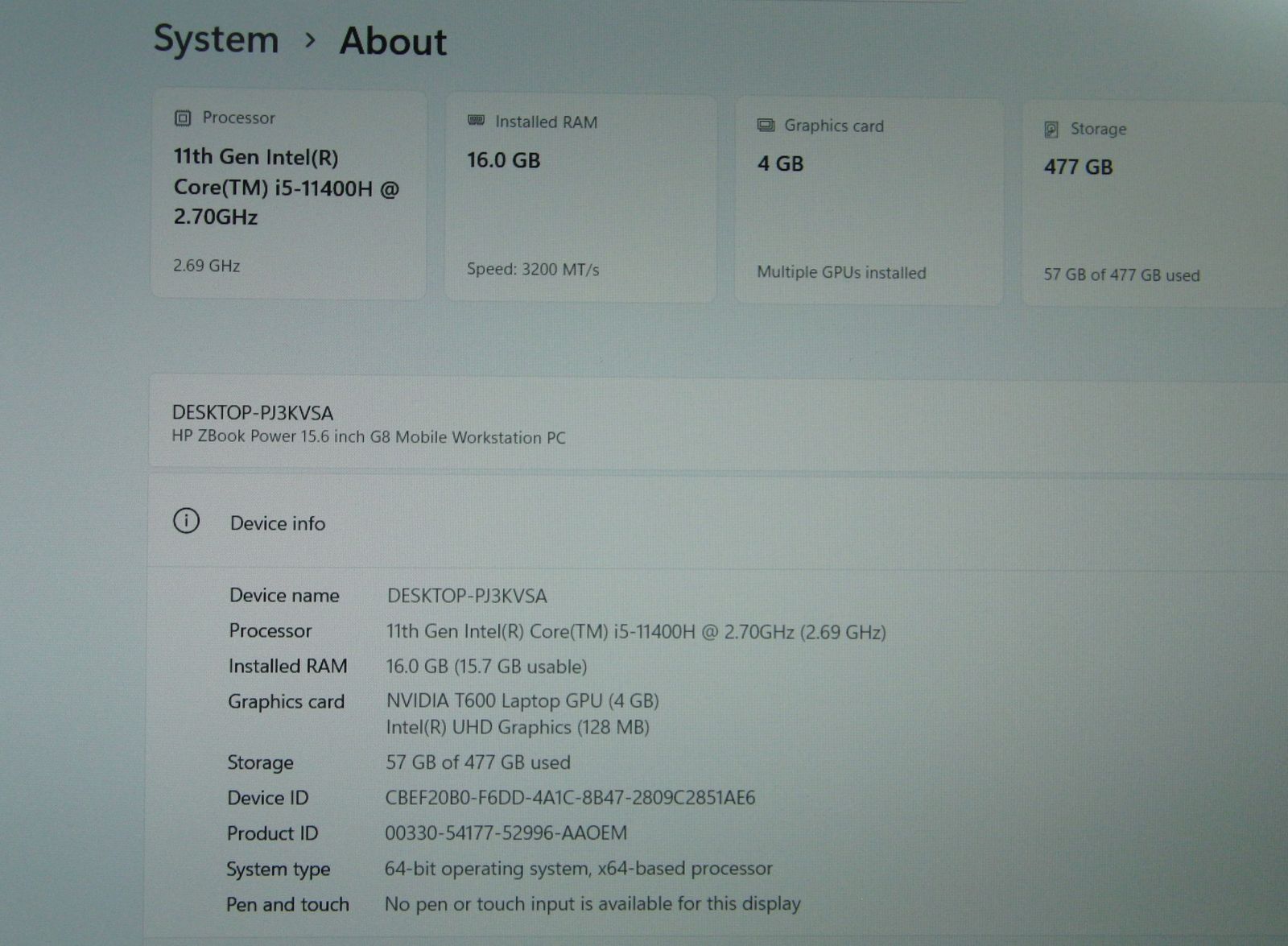
Task: Open the Storage summary card
Action: click(x=1154, y=204)
